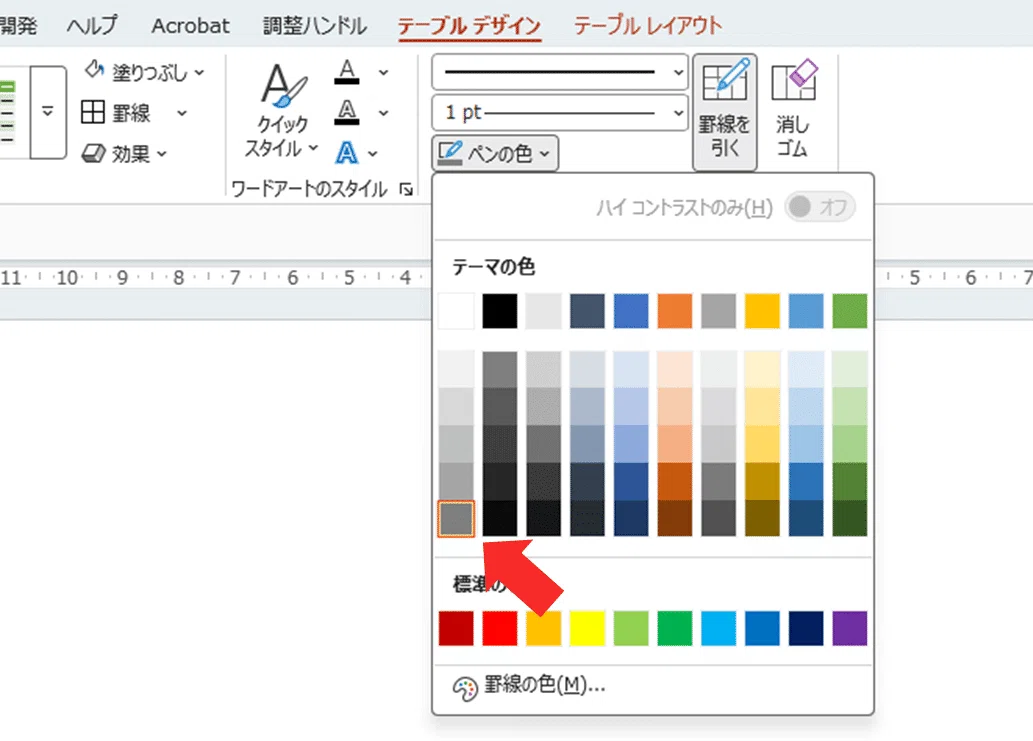Toggle ハイ コントラストのみ switch
This screenshot has width=1033, height=741.
click(820, 207)
